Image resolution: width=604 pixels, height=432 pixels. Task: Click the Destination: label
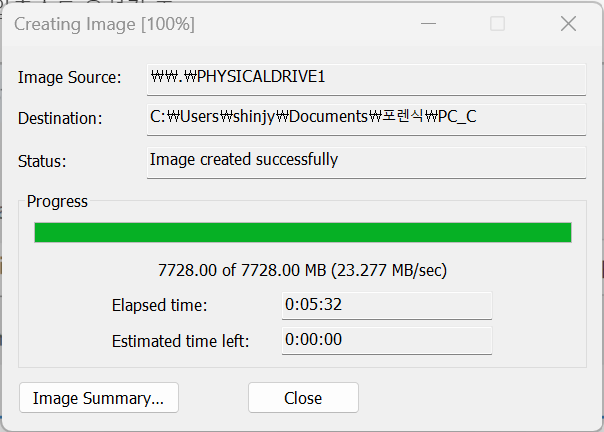point(60,118)
